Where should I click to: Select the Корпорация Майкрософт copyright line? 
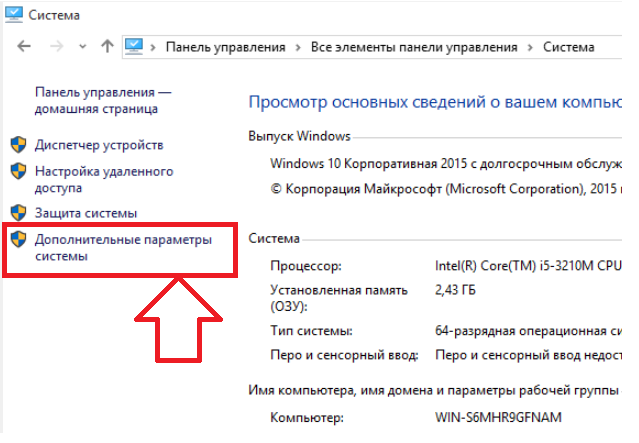pyautogui.click(x=446, y=189)
